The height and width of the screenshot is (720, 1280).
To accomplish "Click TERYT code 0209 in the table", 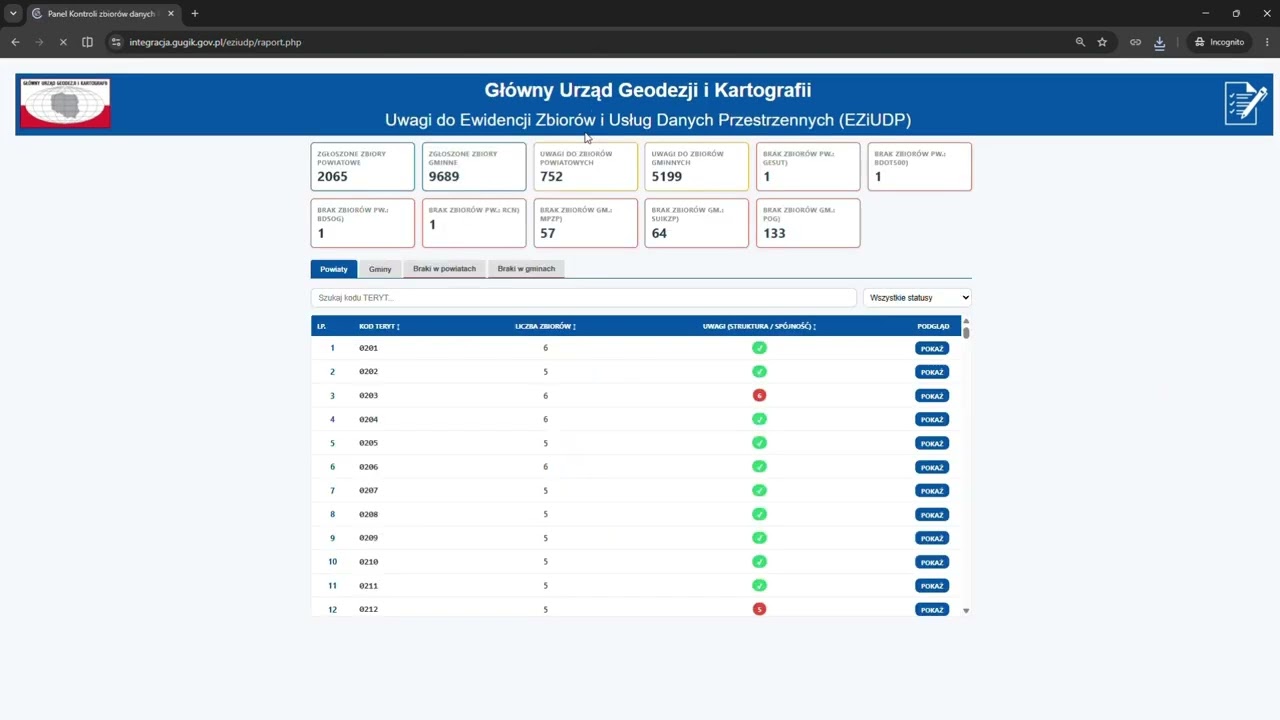I will coord(368,538).
